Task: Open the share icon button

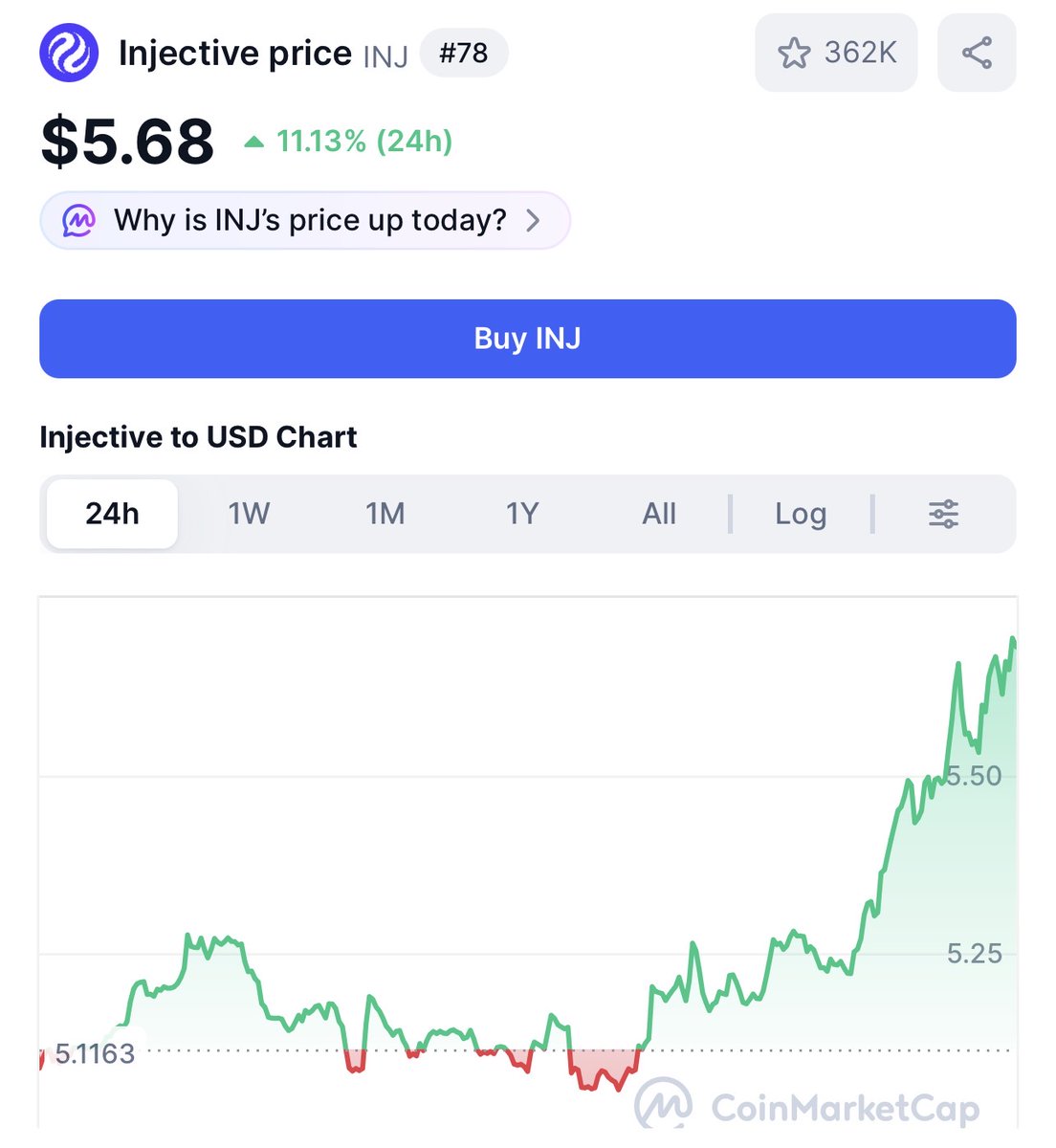Action: [977, 53]
